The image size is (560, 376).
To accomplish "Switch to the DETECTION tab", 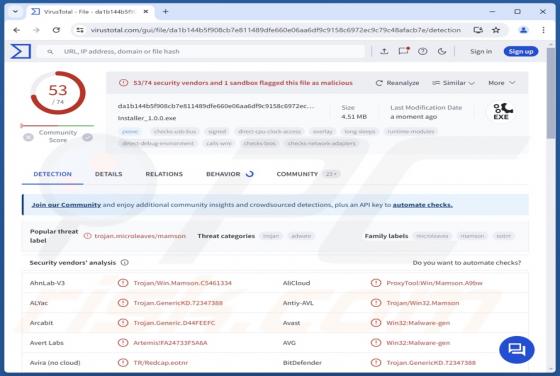I will click(52, 174).
